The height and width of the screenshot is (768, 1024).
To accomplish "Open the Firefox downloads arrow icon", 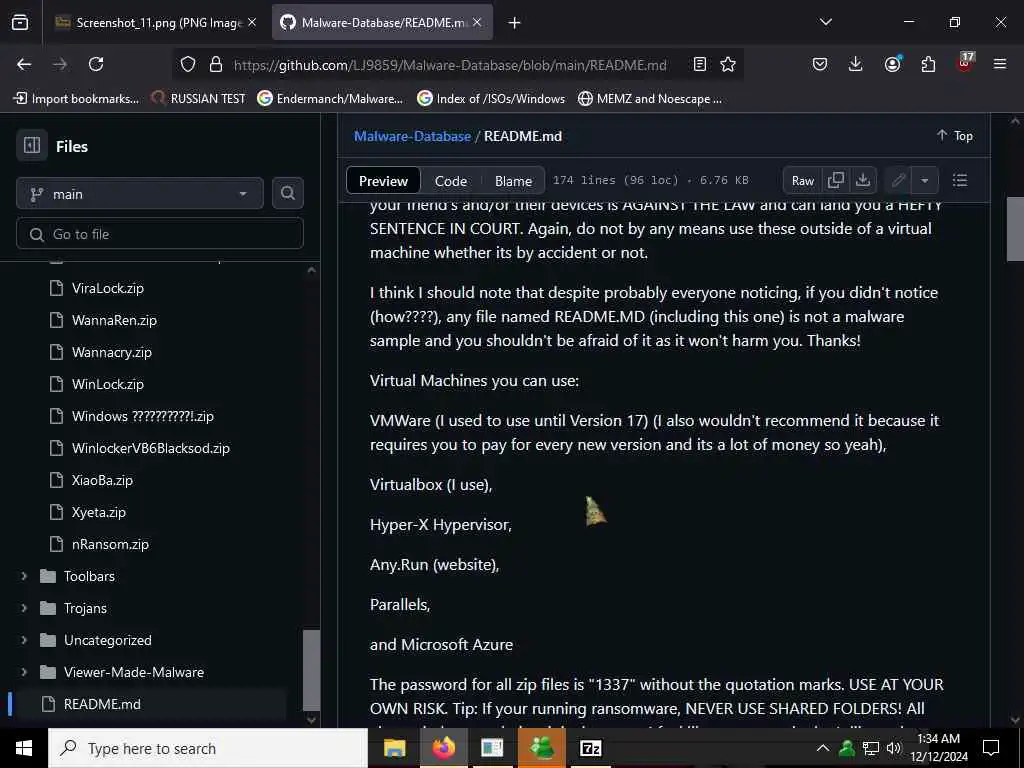I will tap(856, 64).
